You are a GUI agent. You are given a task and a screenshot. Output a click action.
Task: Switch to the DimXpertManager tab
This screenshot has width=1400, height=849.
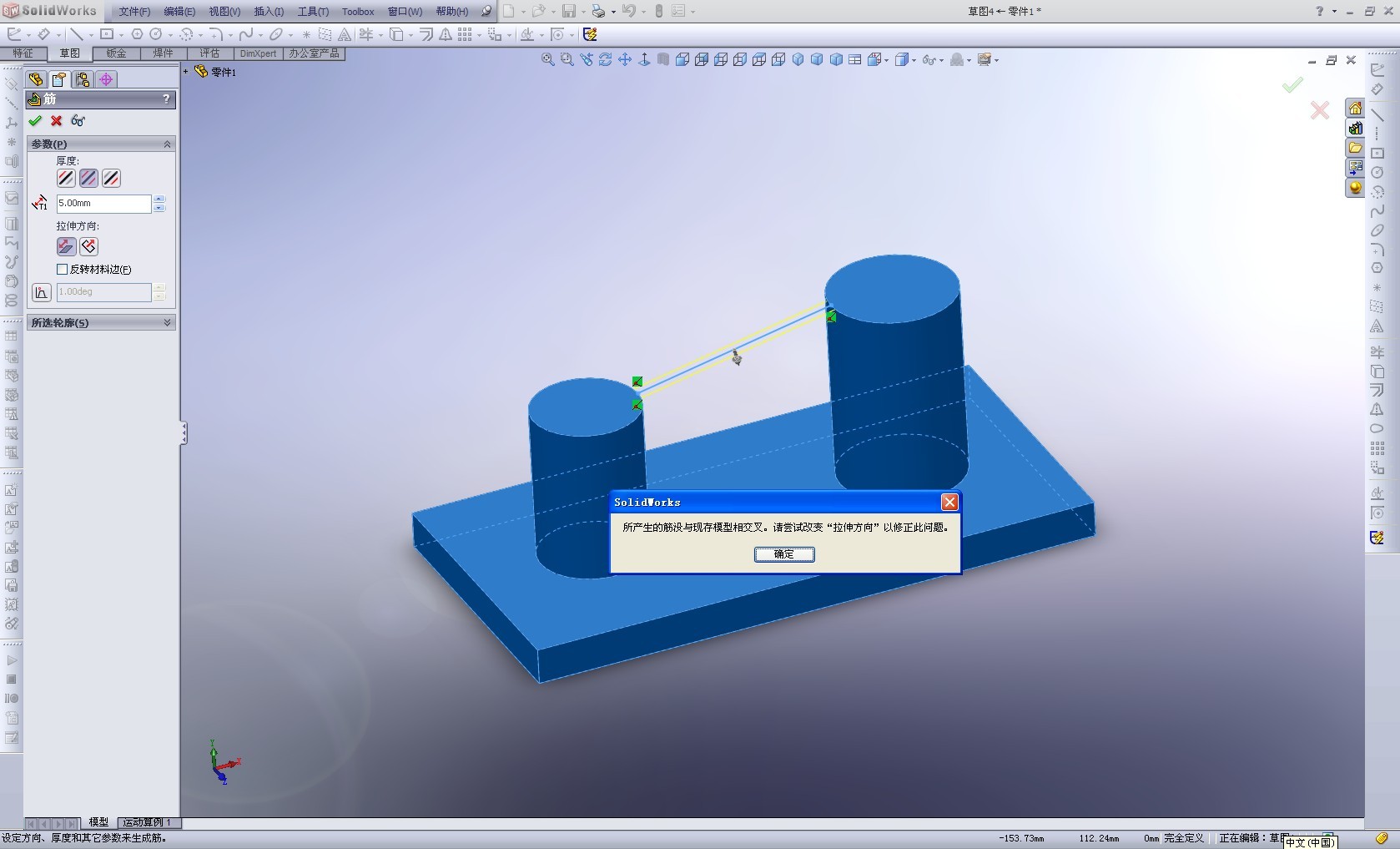click(x=105, y=79)
